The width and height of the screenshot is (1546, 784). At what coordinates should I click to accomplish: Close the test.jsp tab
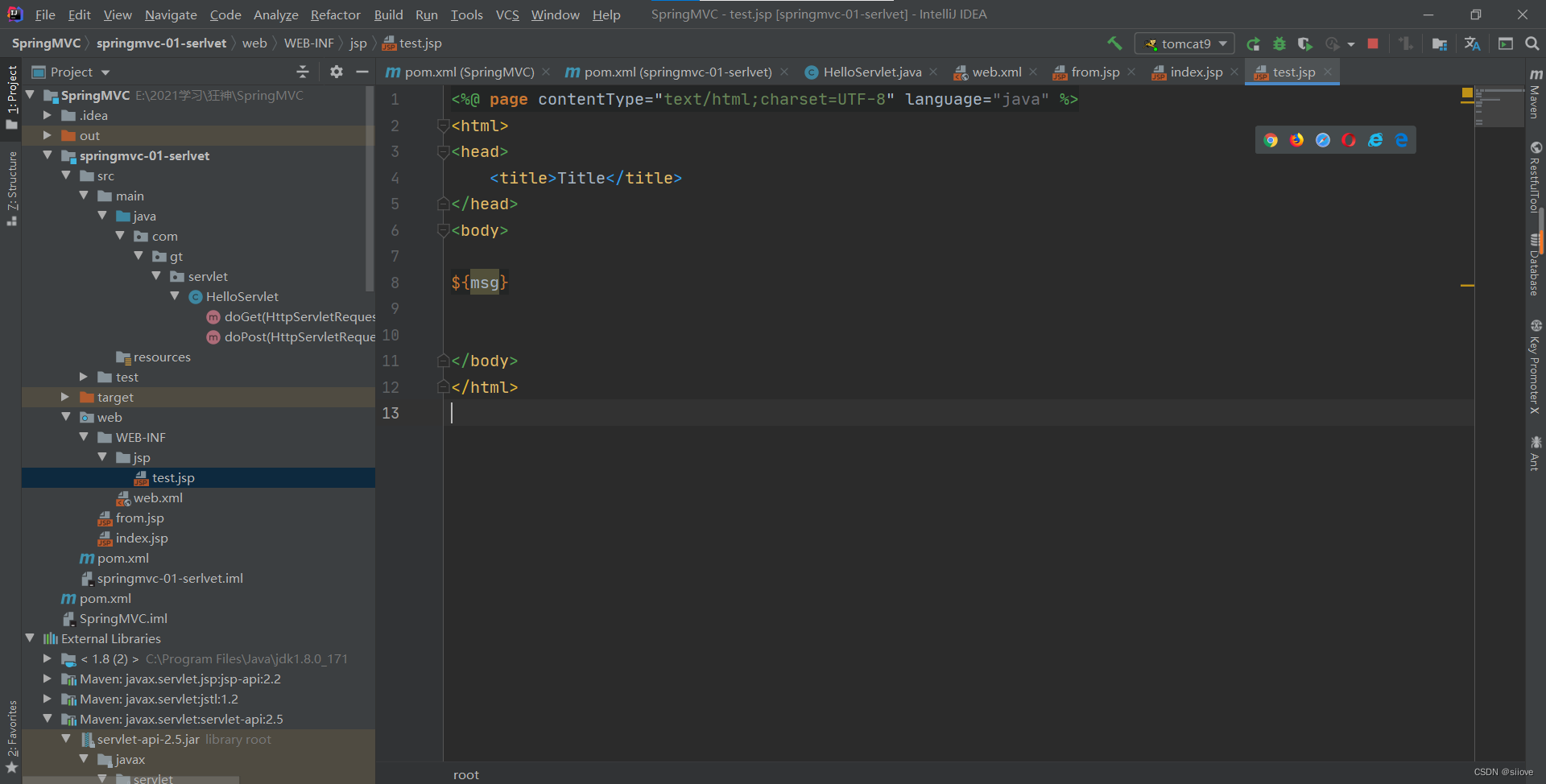(1328, 72)
